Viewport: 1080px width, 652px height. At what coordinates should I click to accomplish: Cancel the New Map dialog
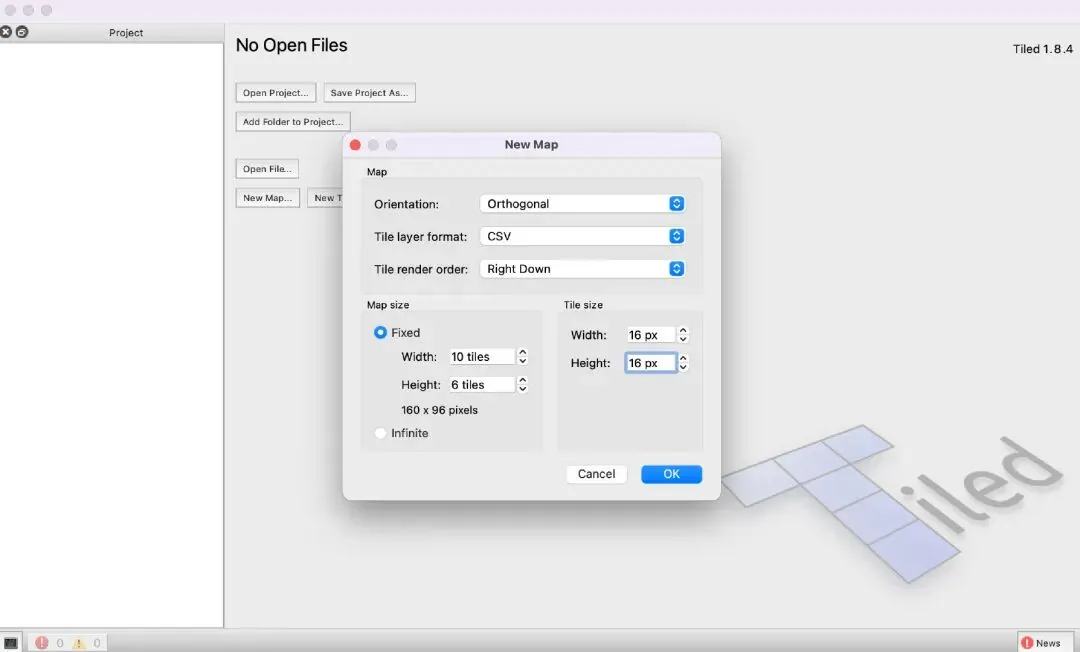[x=596, y=474]
